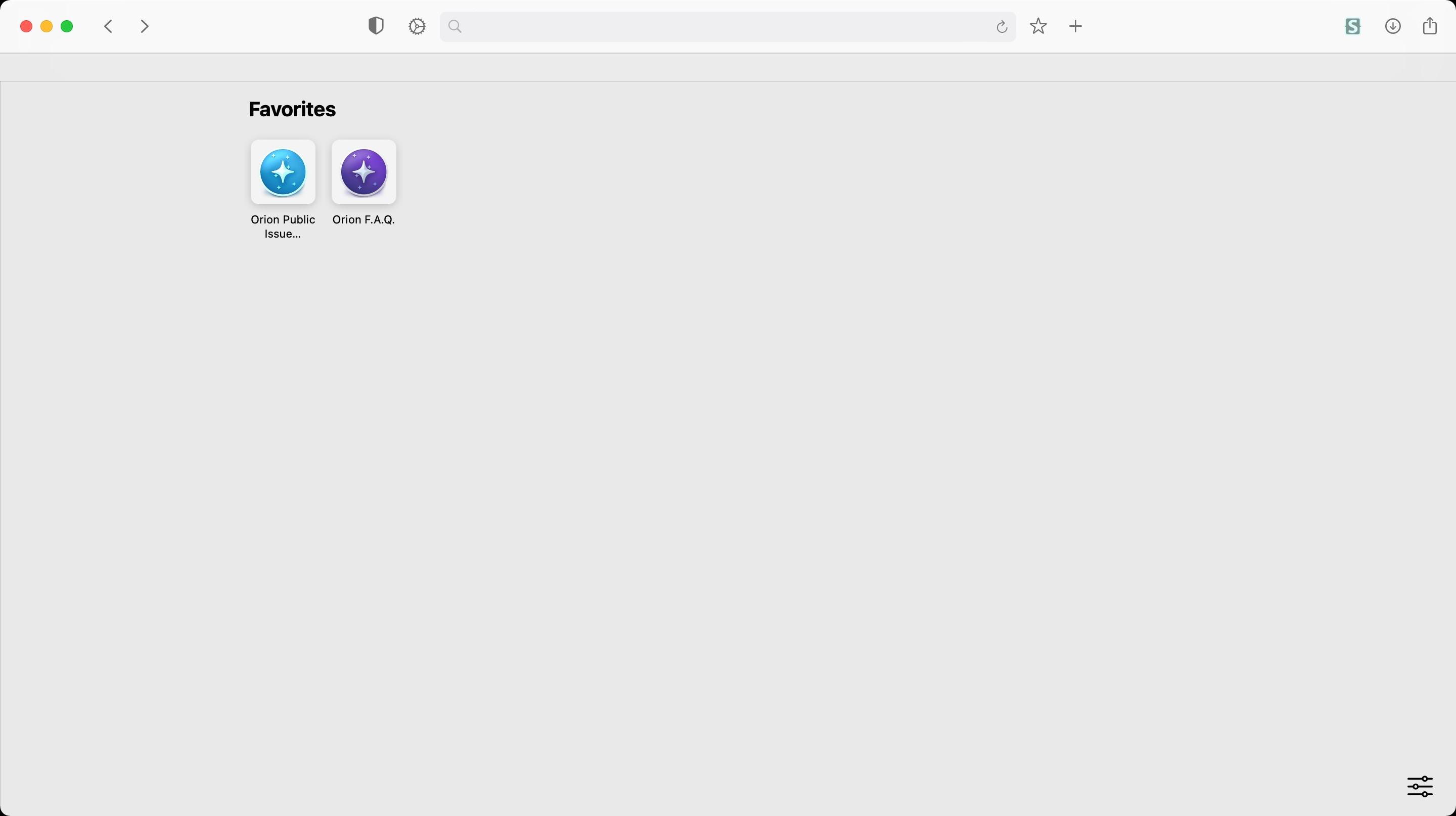Open the privacy shield report
The height and width of the screenshot is (816, 1456).
point(376,26)
